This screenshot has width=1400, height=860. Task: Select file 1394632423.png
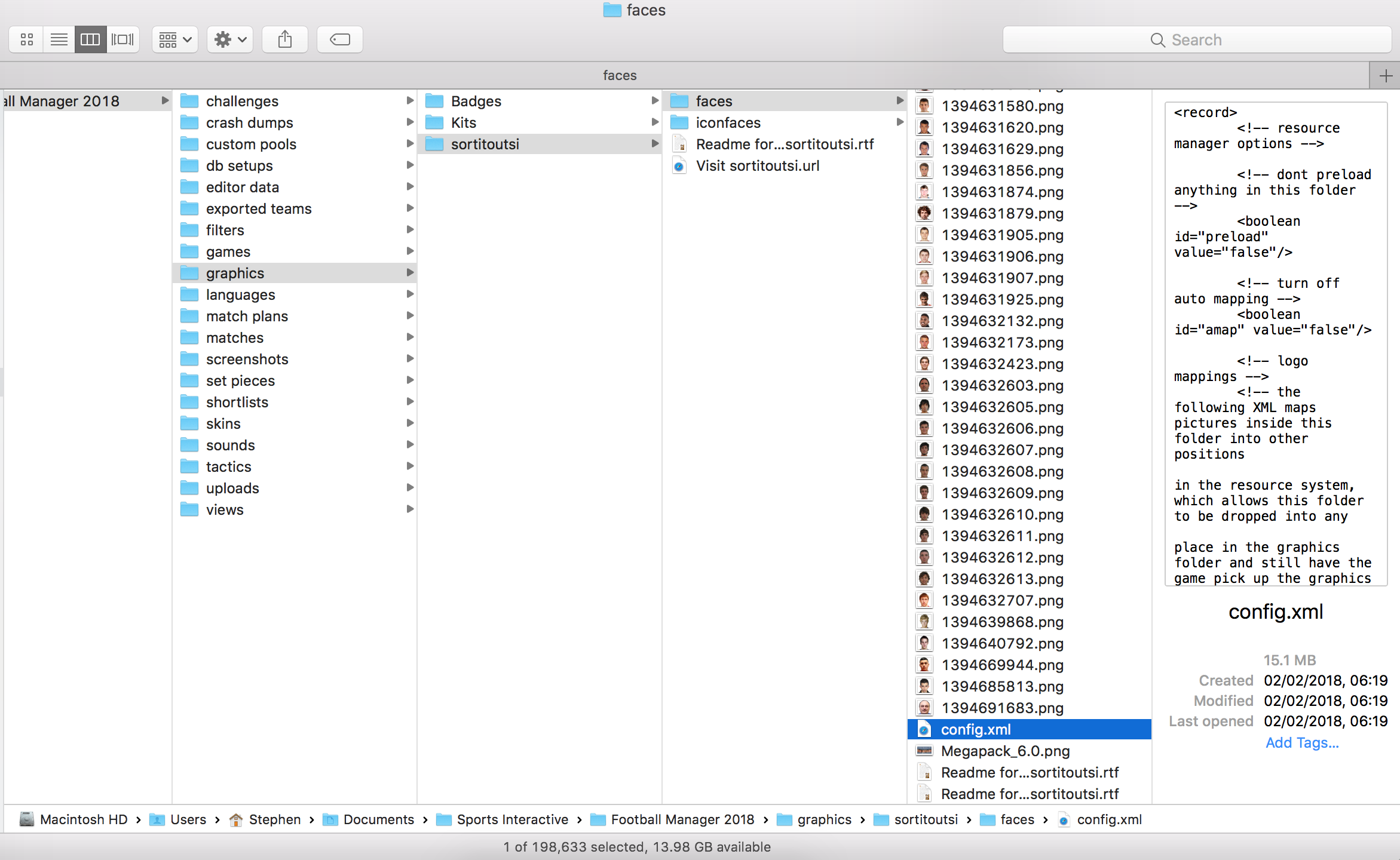coord(1030,364)
